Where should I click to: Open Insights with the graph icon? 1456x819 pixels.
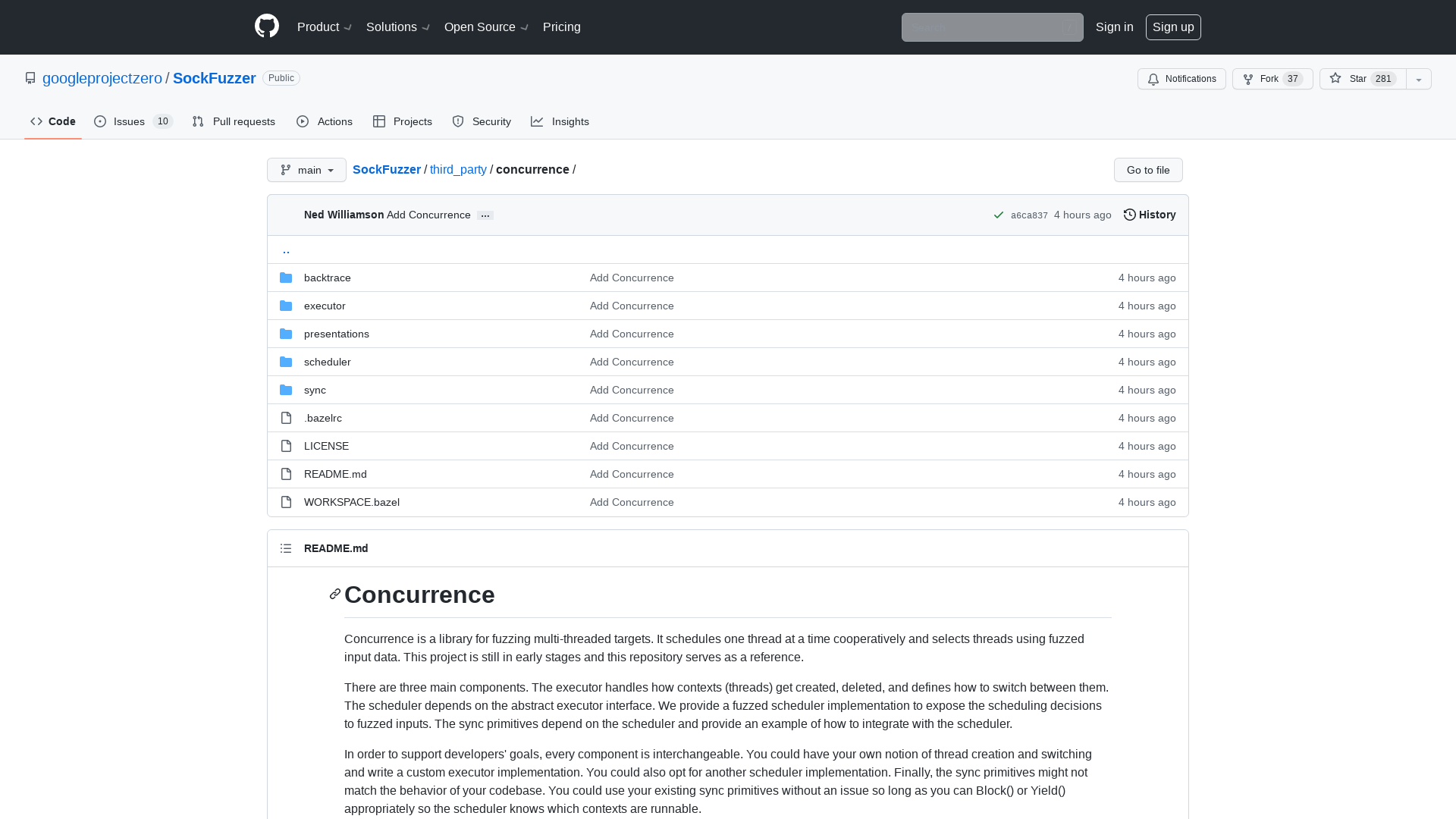point(537,121)
